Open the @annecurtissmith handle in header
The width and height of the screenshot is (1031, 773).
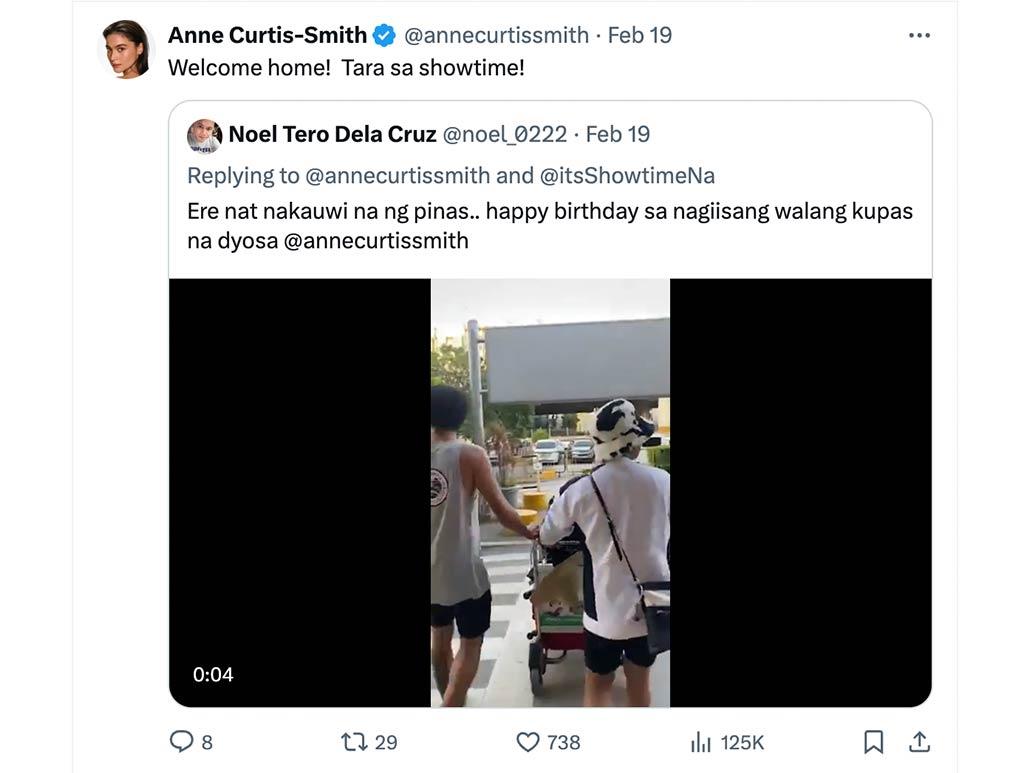click(x=496, y=36)
